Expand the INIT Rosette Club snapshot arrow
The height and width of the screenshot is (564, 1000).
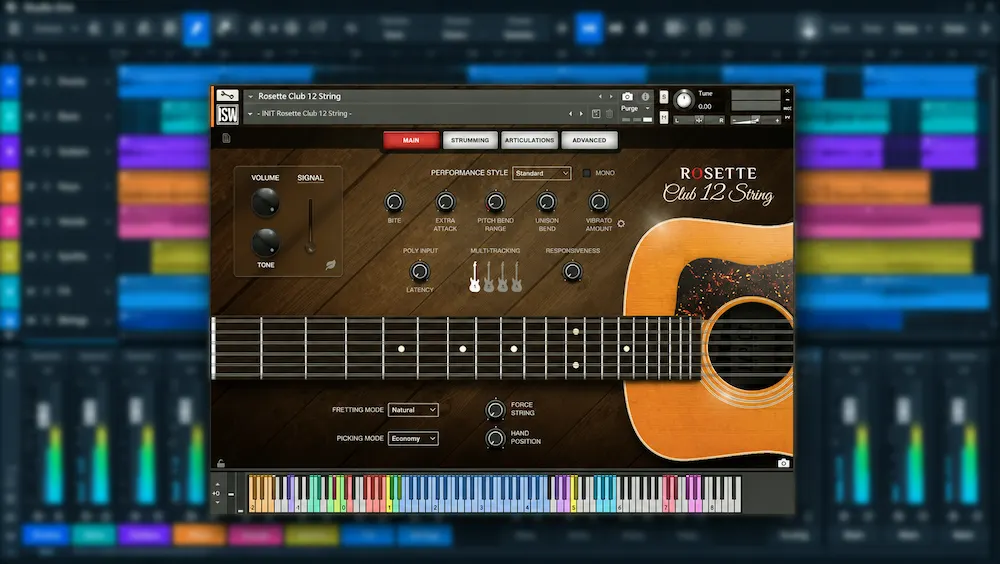(x=251, y=114)
